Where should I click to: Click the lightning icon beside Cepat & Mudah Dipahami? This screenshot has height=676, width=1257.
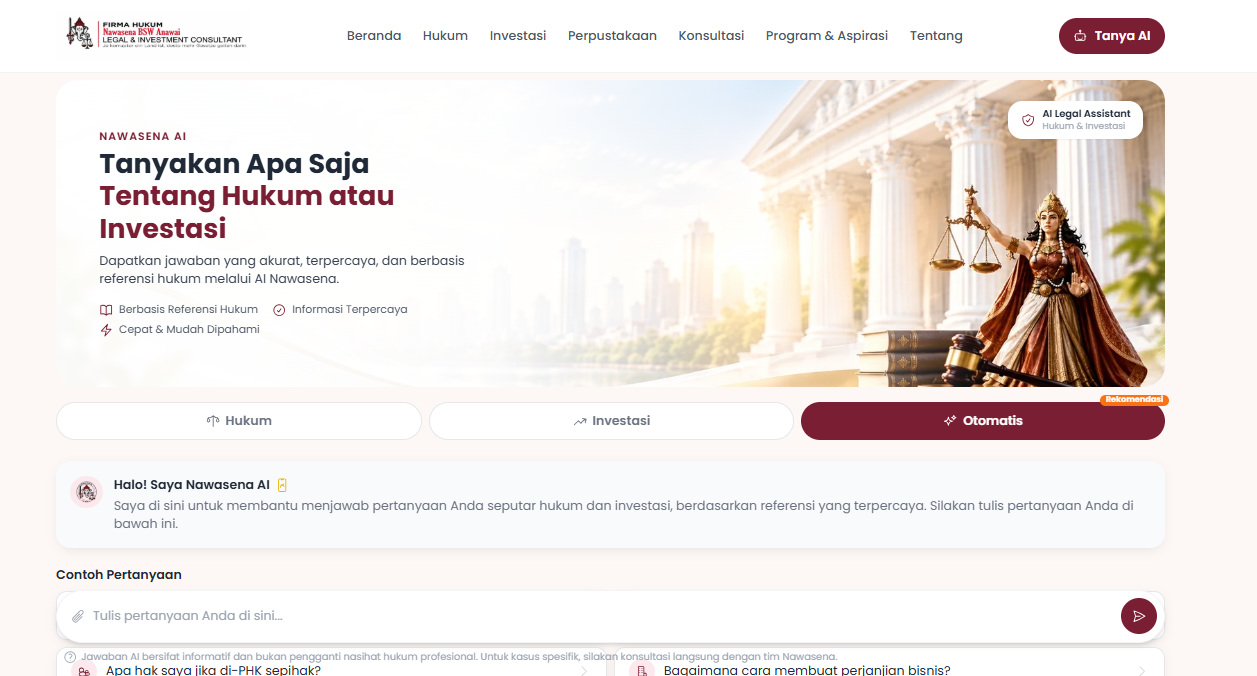point(106,330)
